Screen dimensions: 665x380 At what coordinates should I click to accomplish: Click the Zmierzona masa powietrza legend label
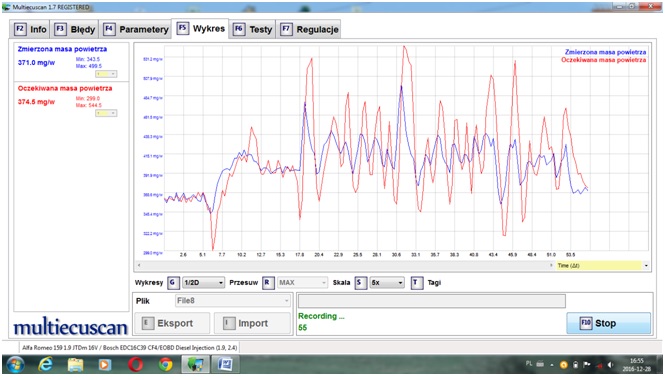(x=605, y=52)
